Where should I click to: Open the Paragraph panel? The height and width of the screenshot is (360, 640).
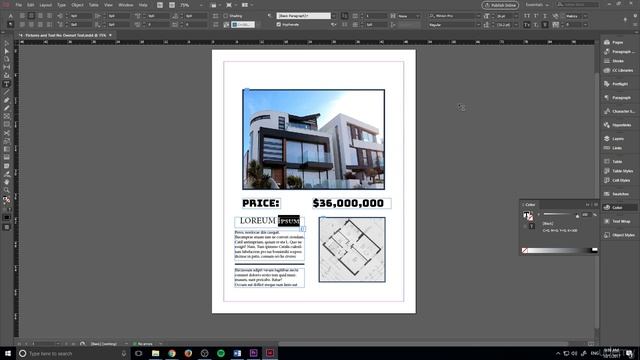618,98
